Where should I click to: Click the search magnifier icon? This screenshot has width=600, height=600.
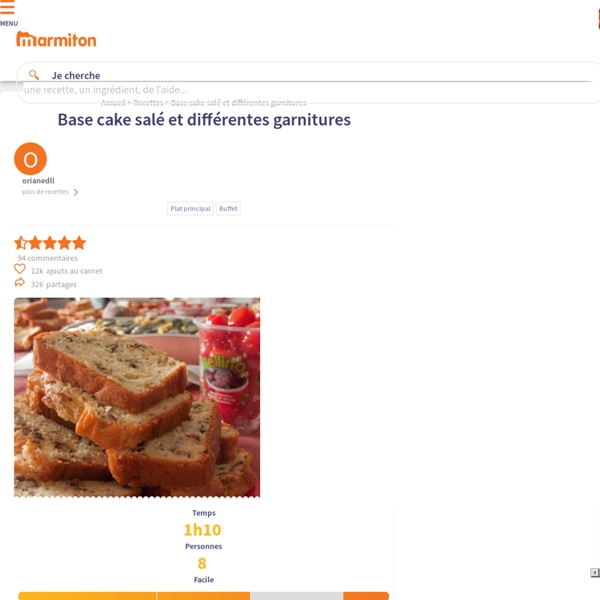[34, 75]
